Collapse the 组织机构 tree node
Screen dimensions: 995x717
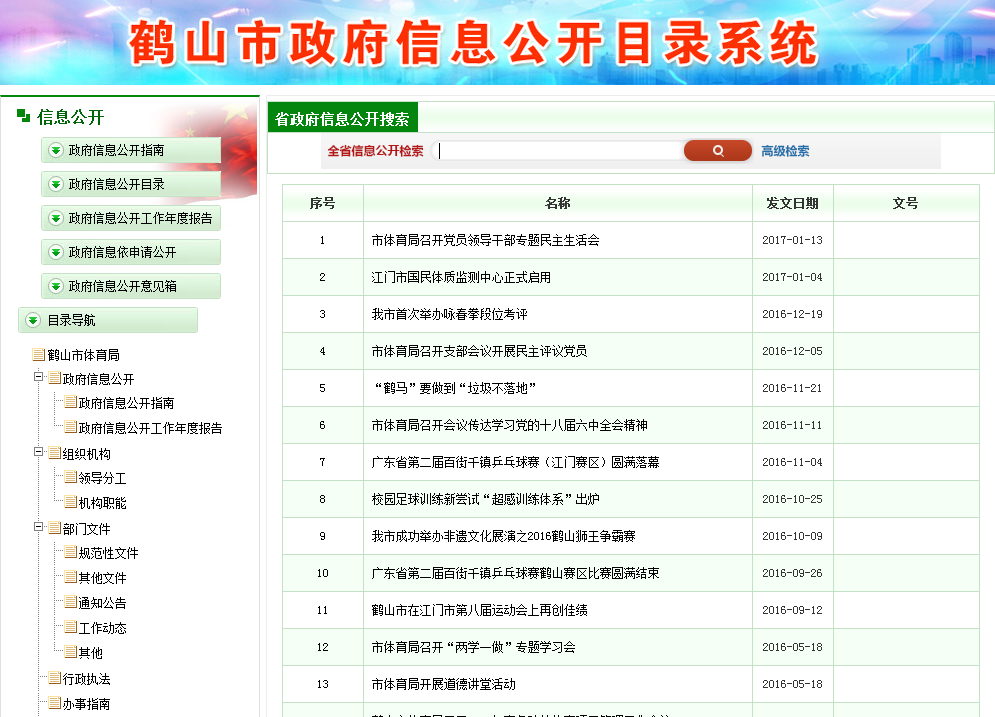(39, 453)
